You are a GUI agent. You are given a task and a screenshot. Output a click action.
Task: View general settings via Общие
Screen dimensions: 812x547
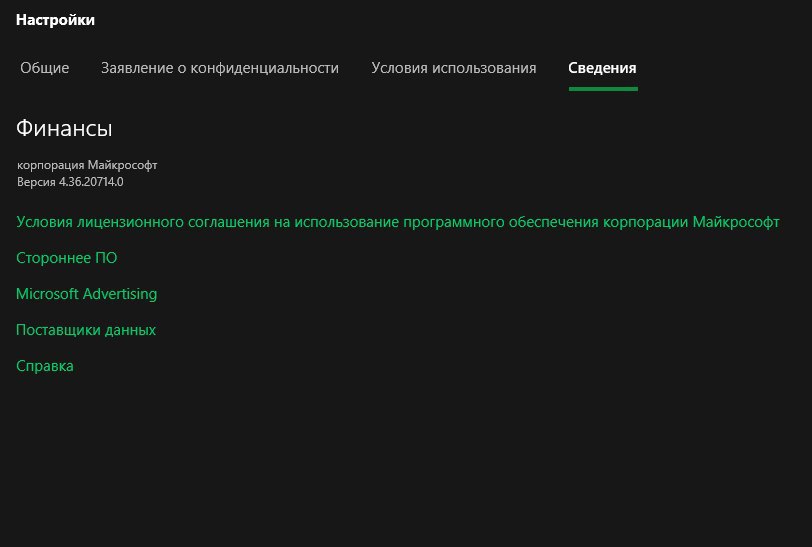point(45,68)
